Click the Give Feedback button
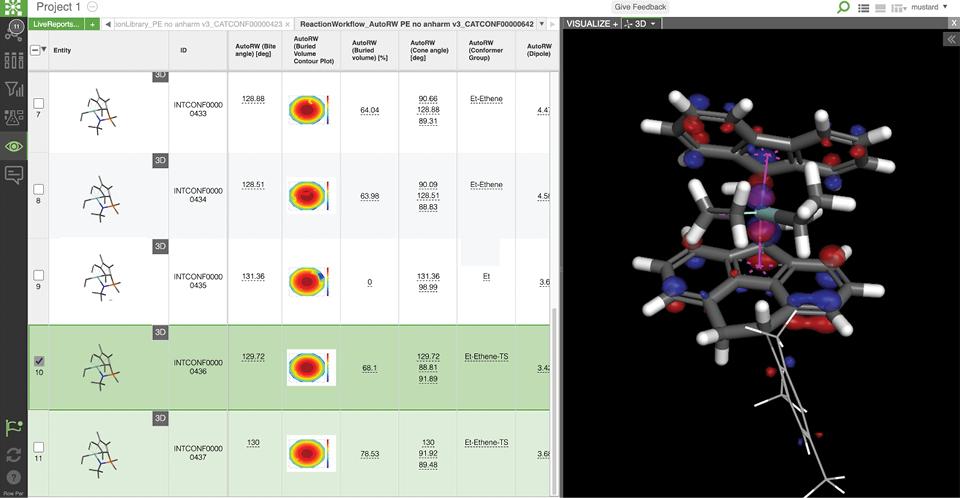 pos(640,7)
